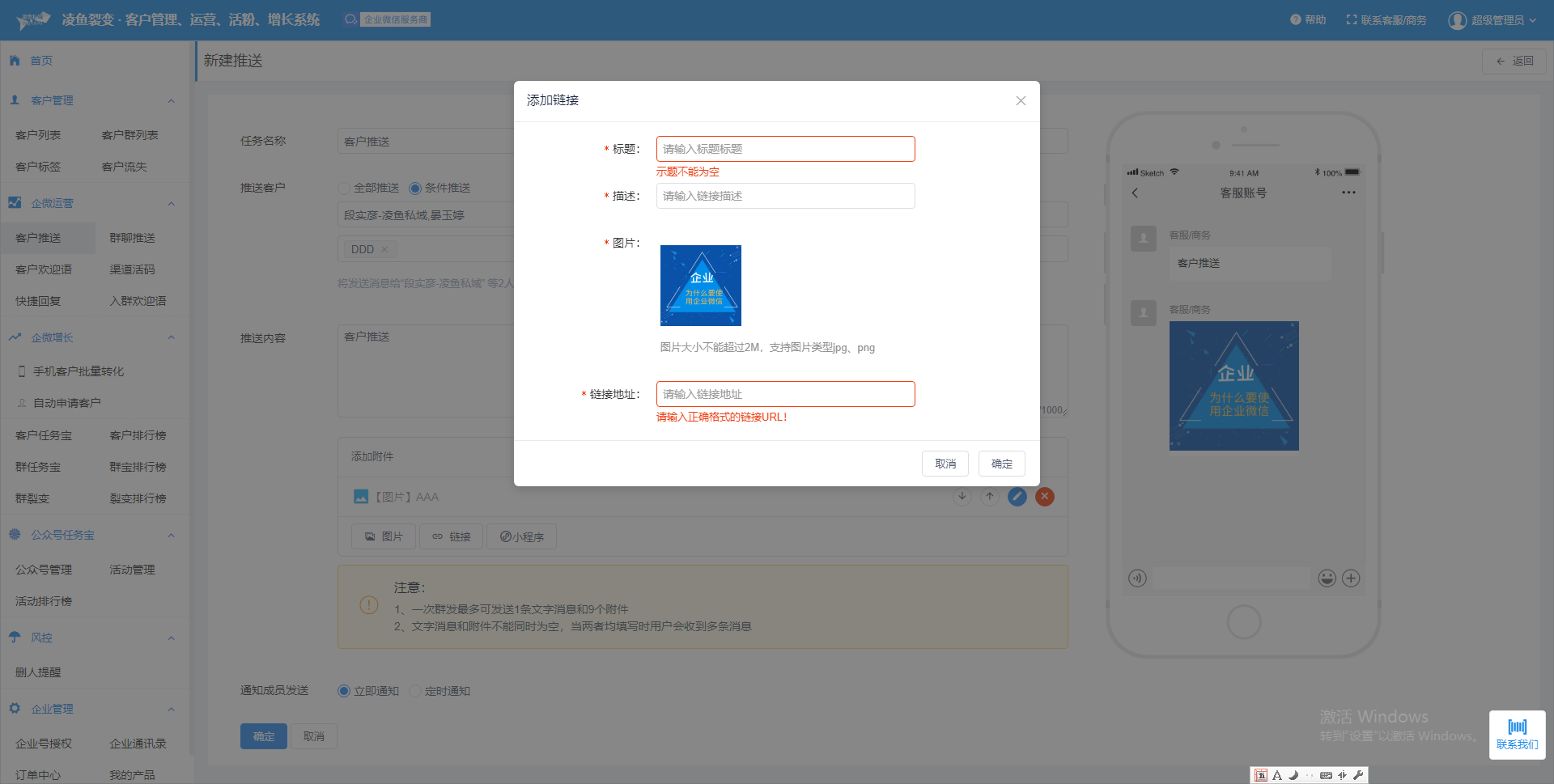
Task: Collapse the 客户管理 sidebar section
Action: [x=171, y=100]
